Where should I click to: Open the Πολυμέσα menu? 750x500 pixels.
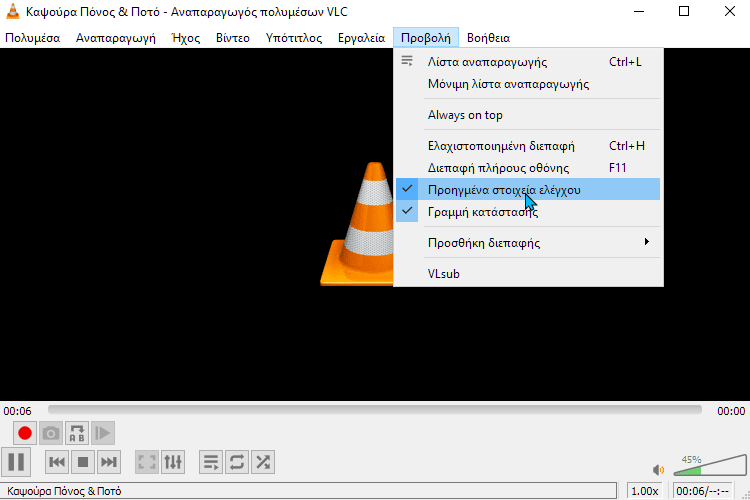pyautogui.click(x=33, y=38)
